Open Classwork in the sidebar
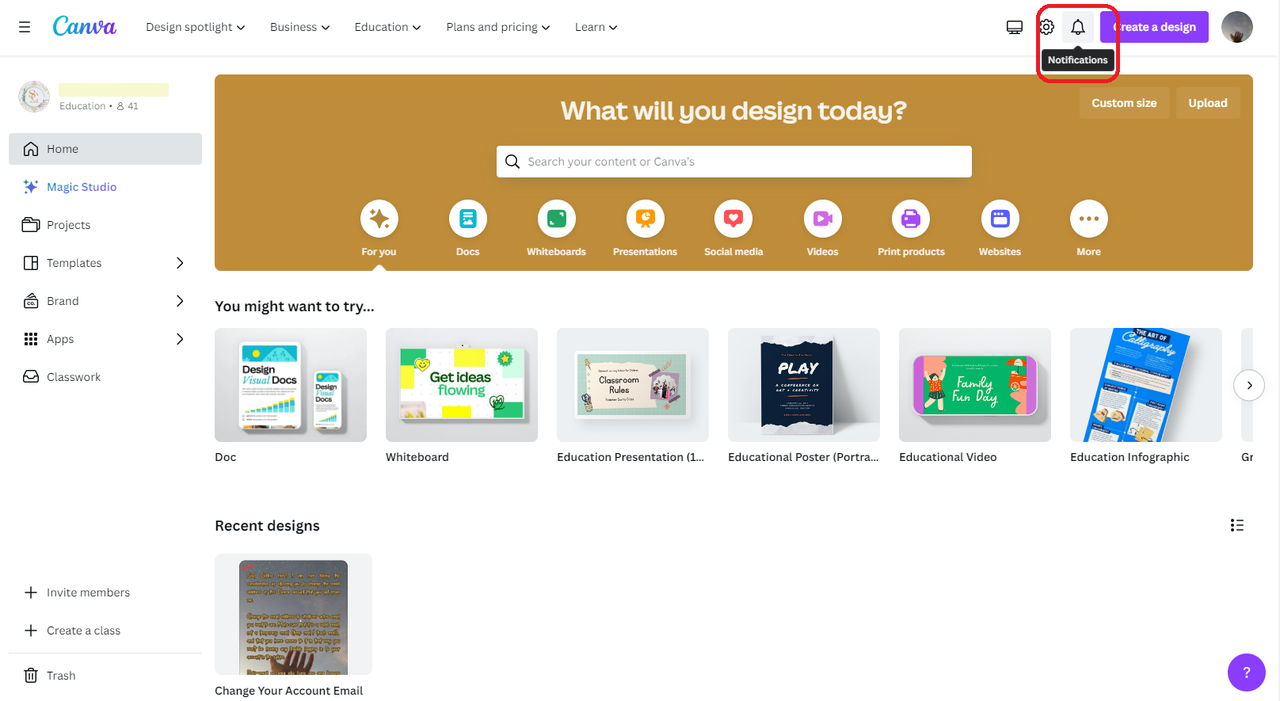 pos(105,377)
